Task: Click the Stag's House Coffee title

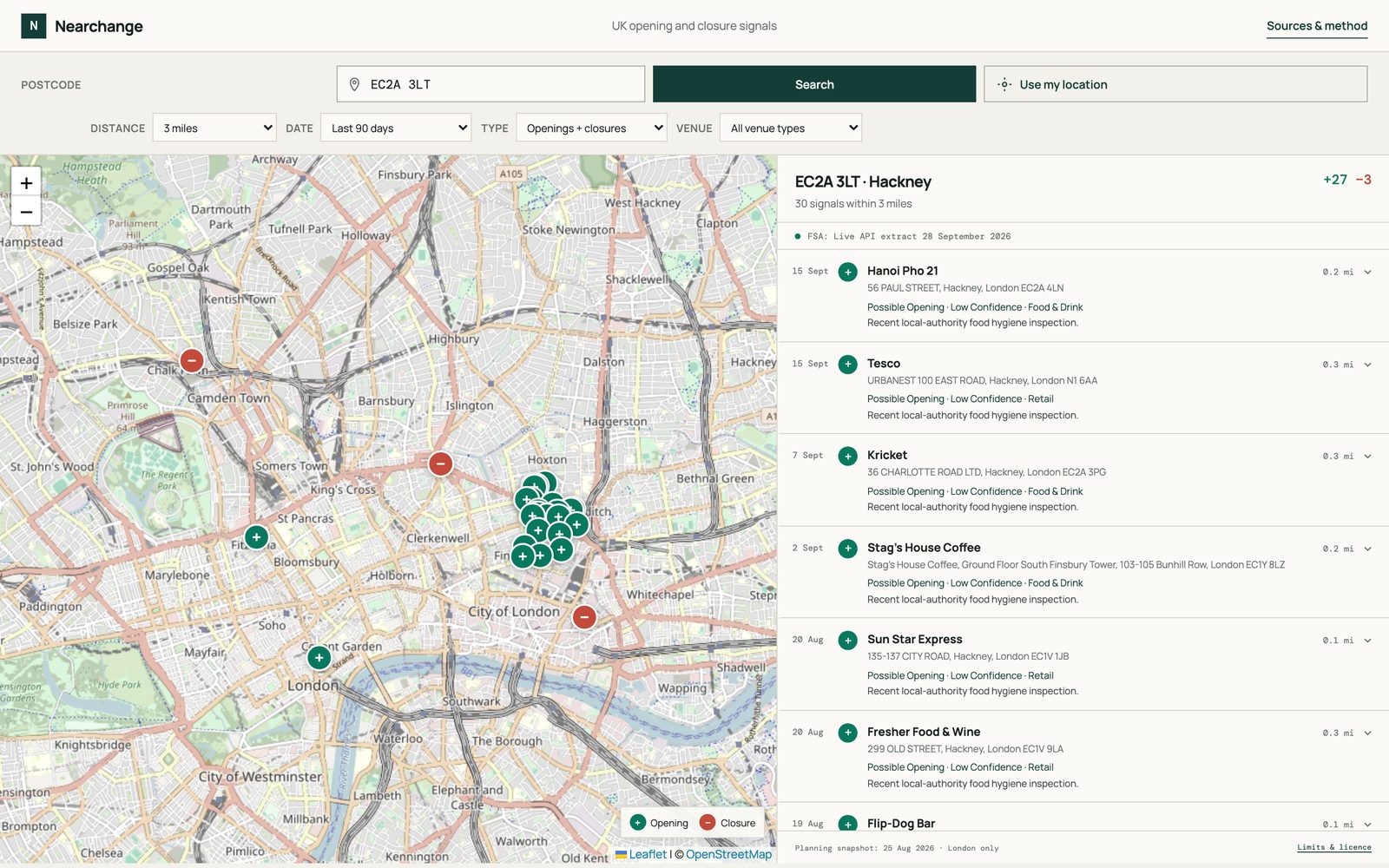Action: (924, 548)
